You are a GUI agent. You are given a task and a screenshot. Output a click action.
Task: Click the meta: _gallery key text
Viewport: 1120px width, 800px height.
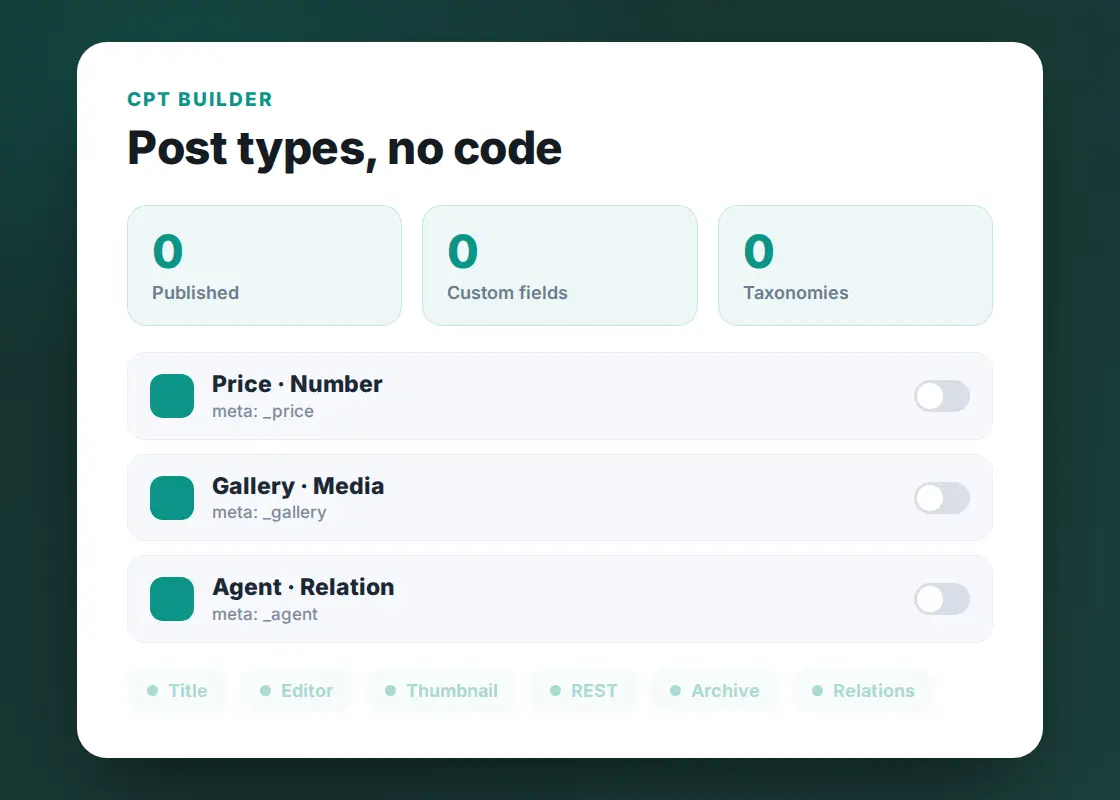coord(269,513)
